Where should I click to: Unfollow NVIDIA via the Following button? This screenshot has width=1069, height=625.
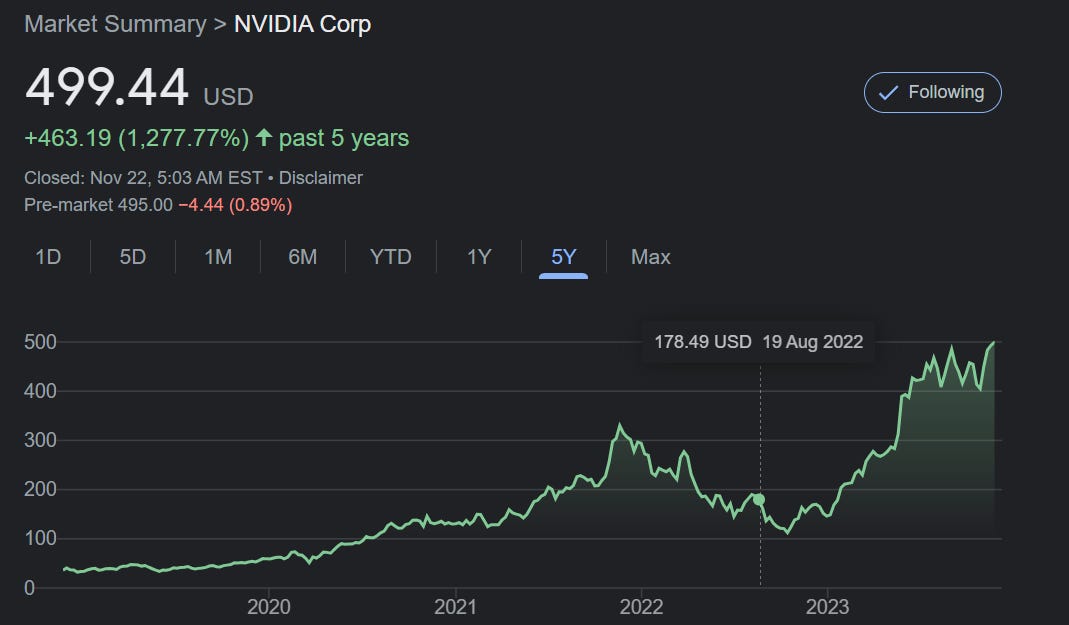(x=932, y=92)
